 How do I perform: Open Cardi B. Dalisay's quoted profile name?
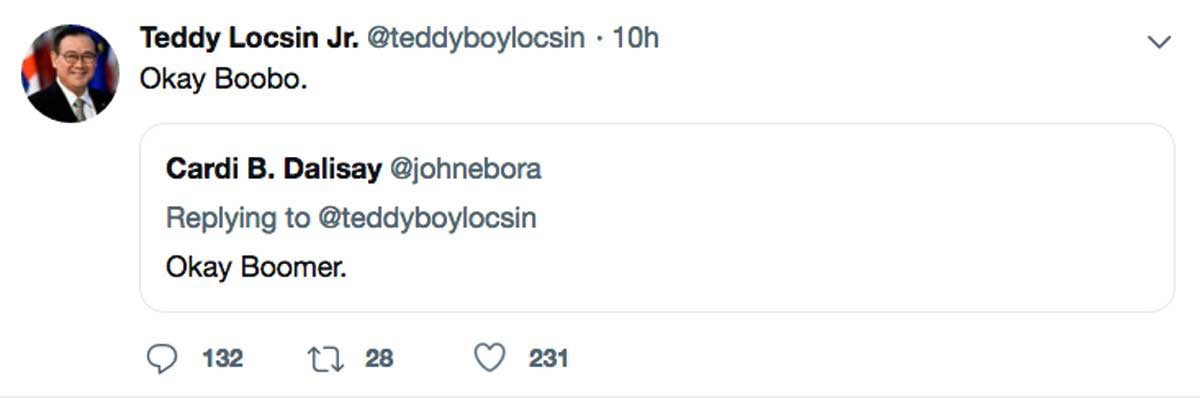pyautogui.click(x=274, y=169)
